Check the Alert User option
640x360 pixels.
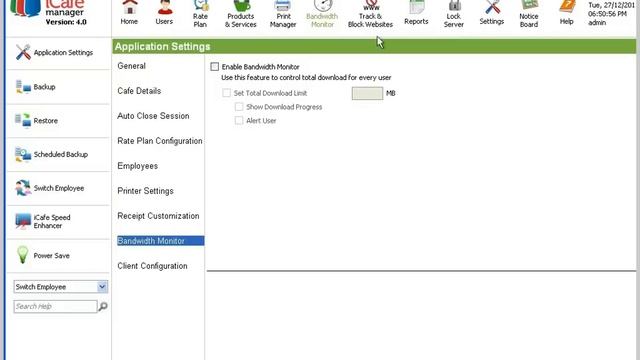point(239,120)
